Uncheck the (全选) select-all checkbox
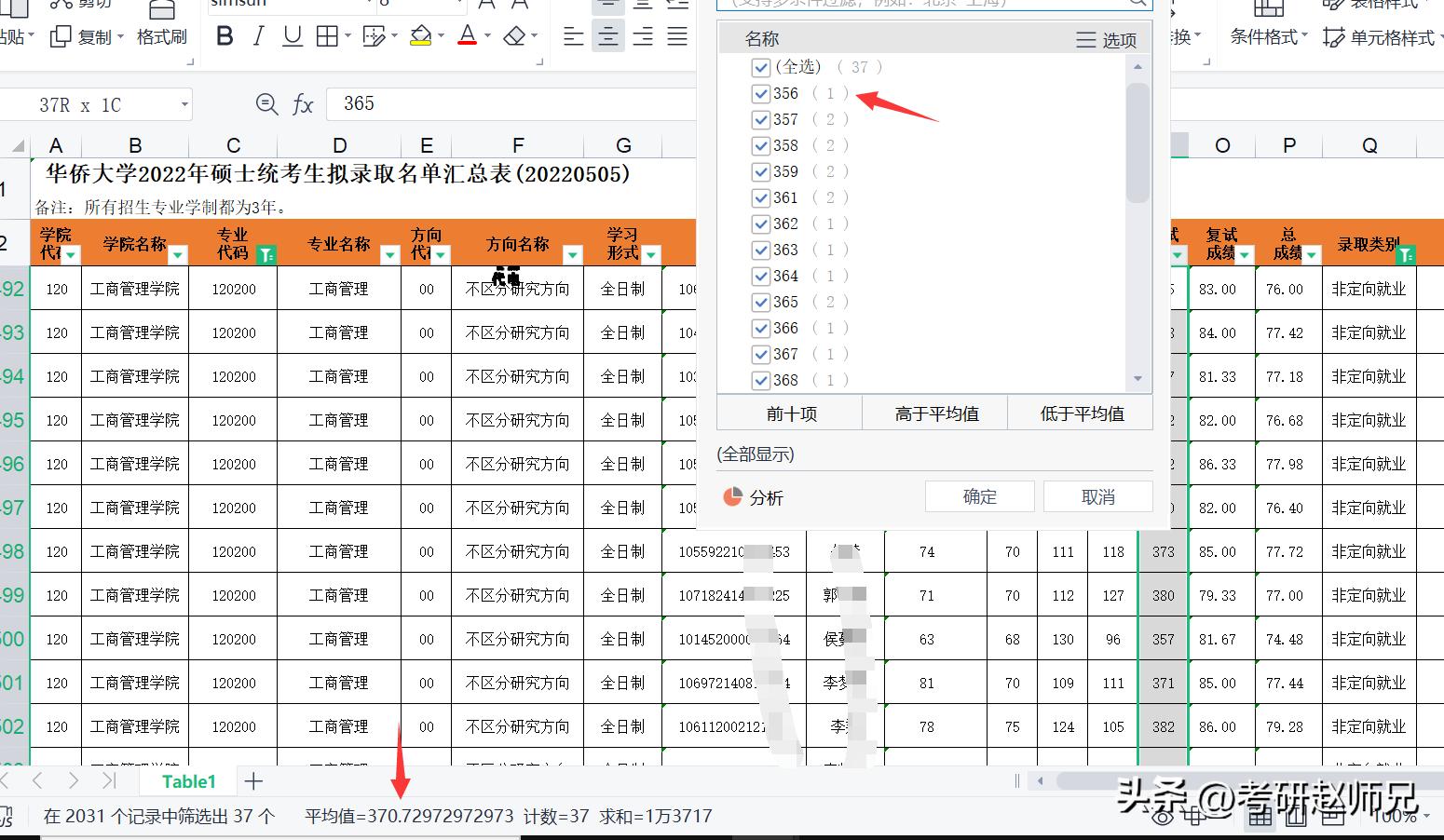 pyautogui.click(x=761, y=67)
